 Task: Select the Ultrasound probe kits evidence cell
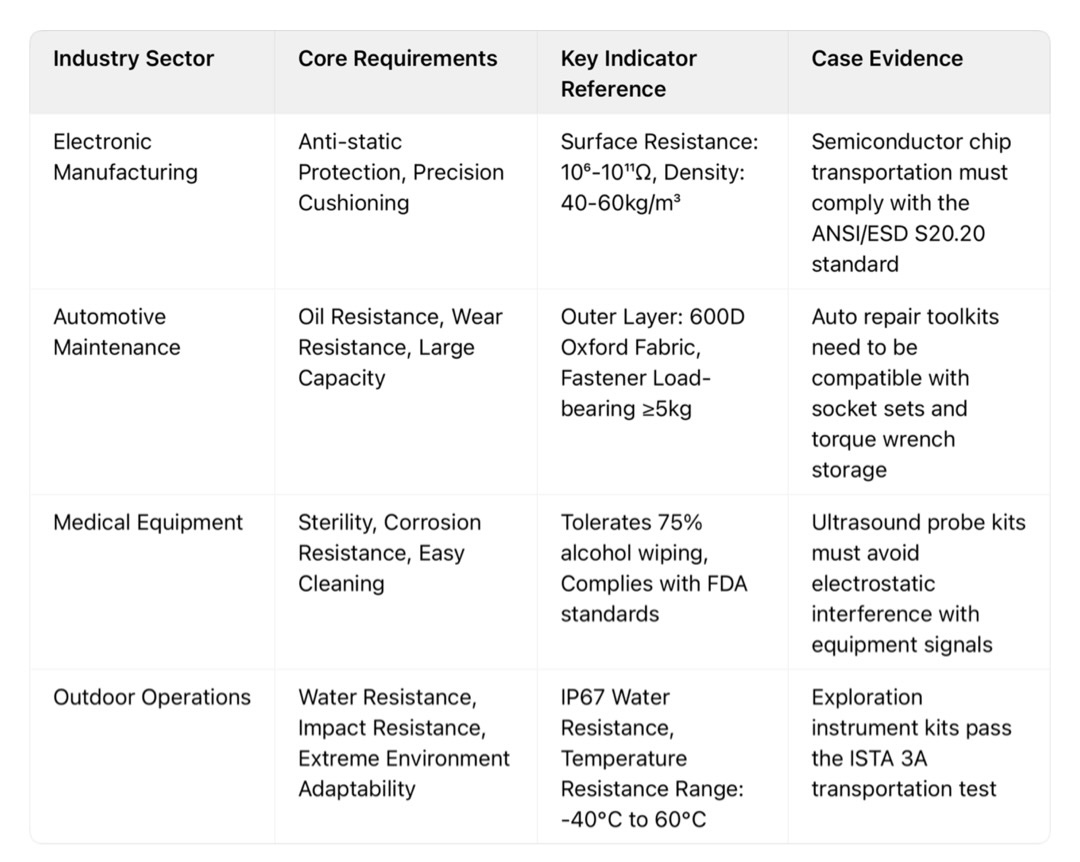(917, 583)
